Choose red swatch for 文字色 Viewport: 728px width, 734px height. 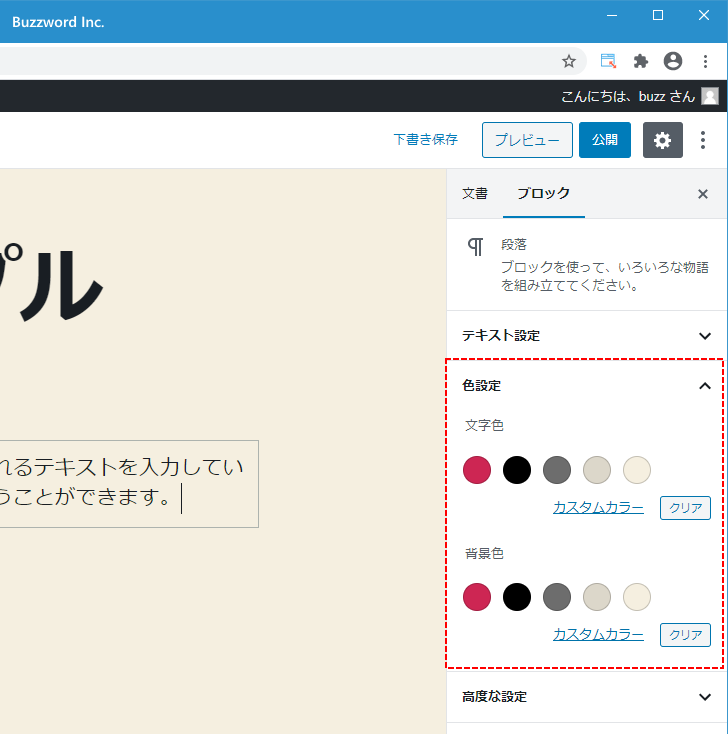(477, 470)
